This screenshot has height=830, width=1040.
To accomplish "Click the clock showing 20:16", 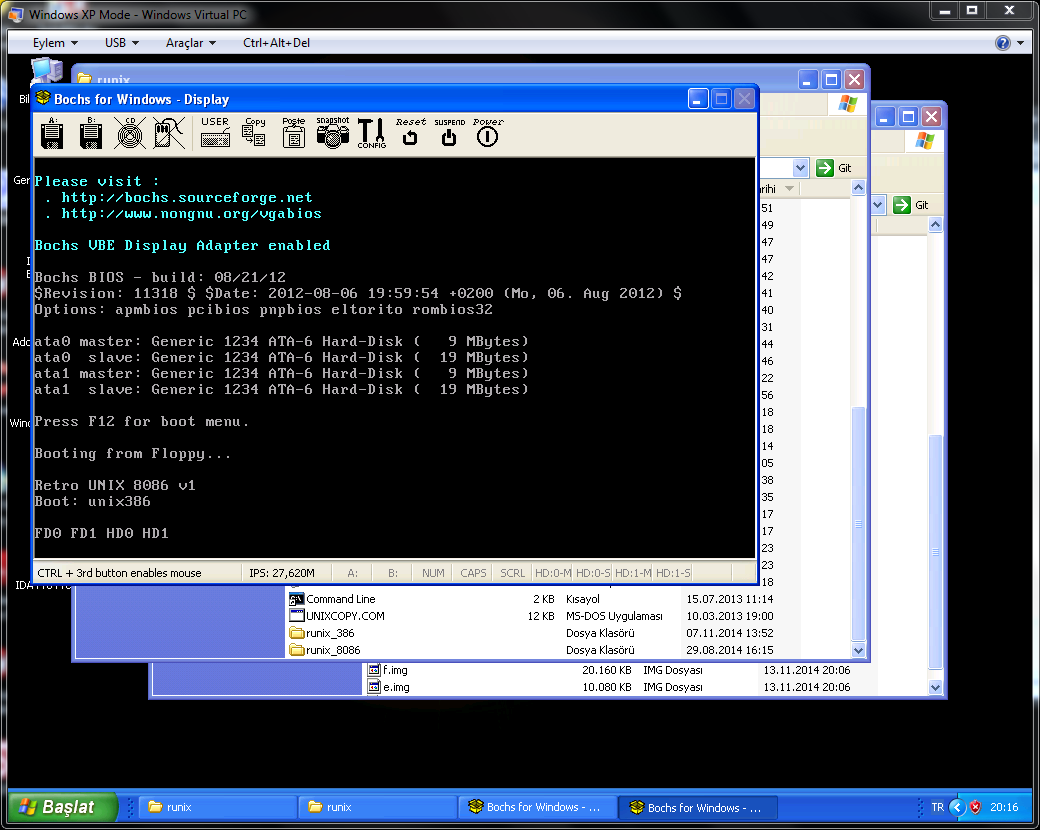I will pyautogui.click(x=1004, y=807).
